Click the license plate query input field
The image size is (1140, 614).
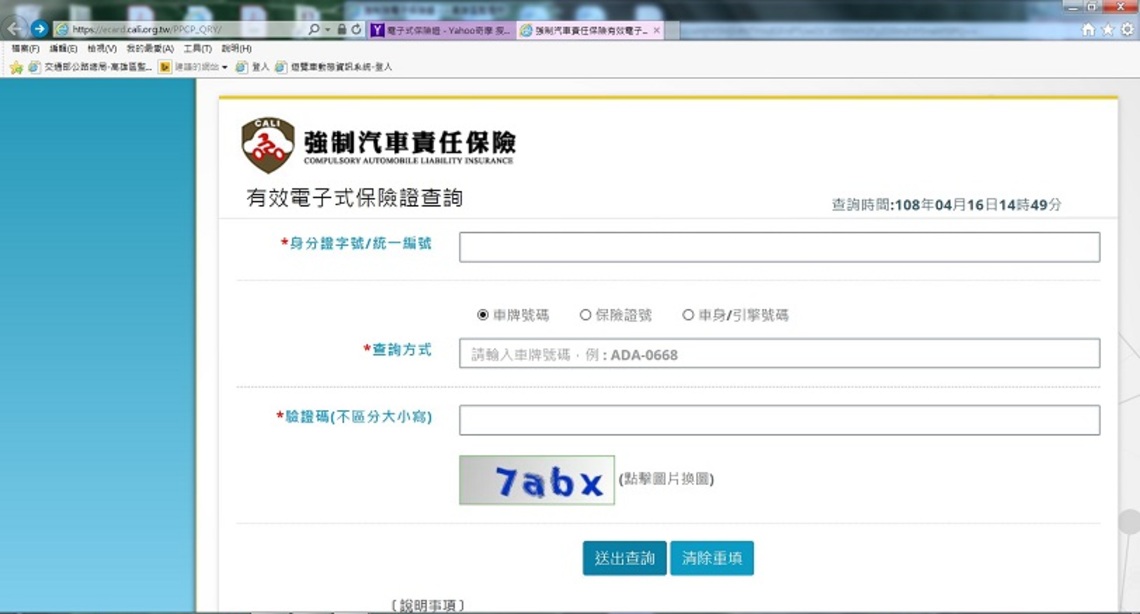(779, 354)
